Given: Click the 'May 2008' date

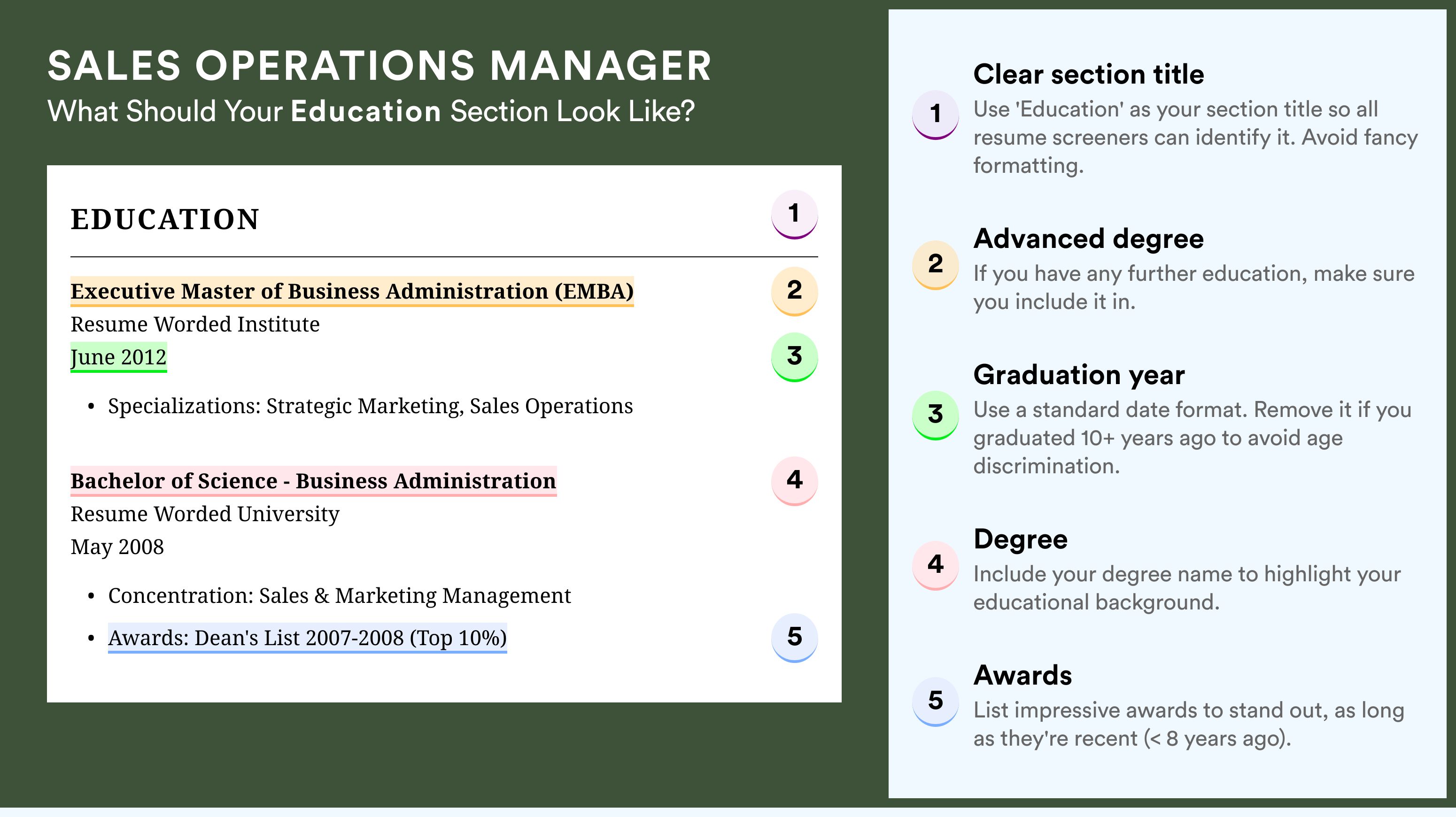Looking at the screenshot, I should [x=117, y=547].
